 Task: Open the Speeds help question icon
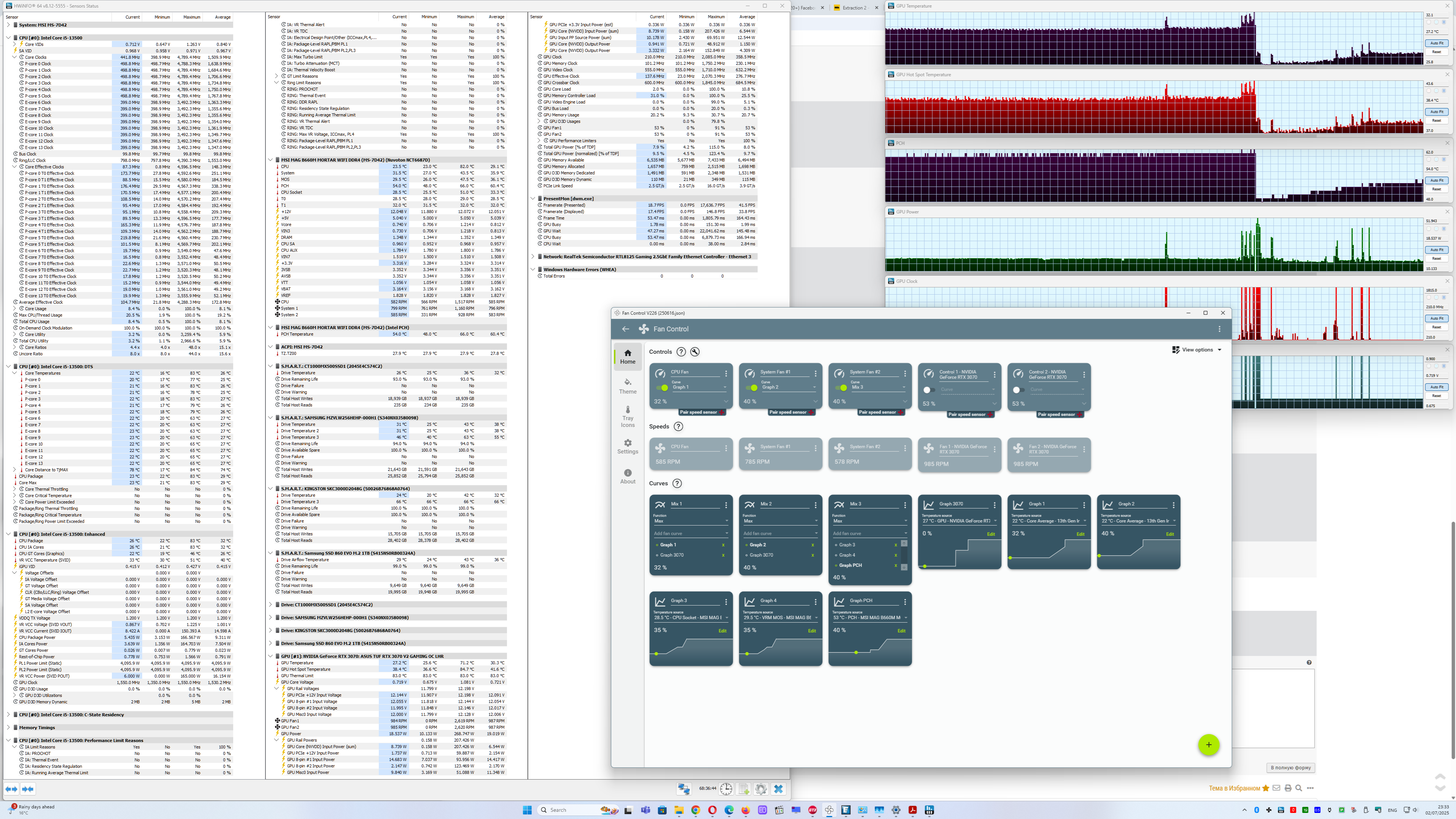pos(678,427)
